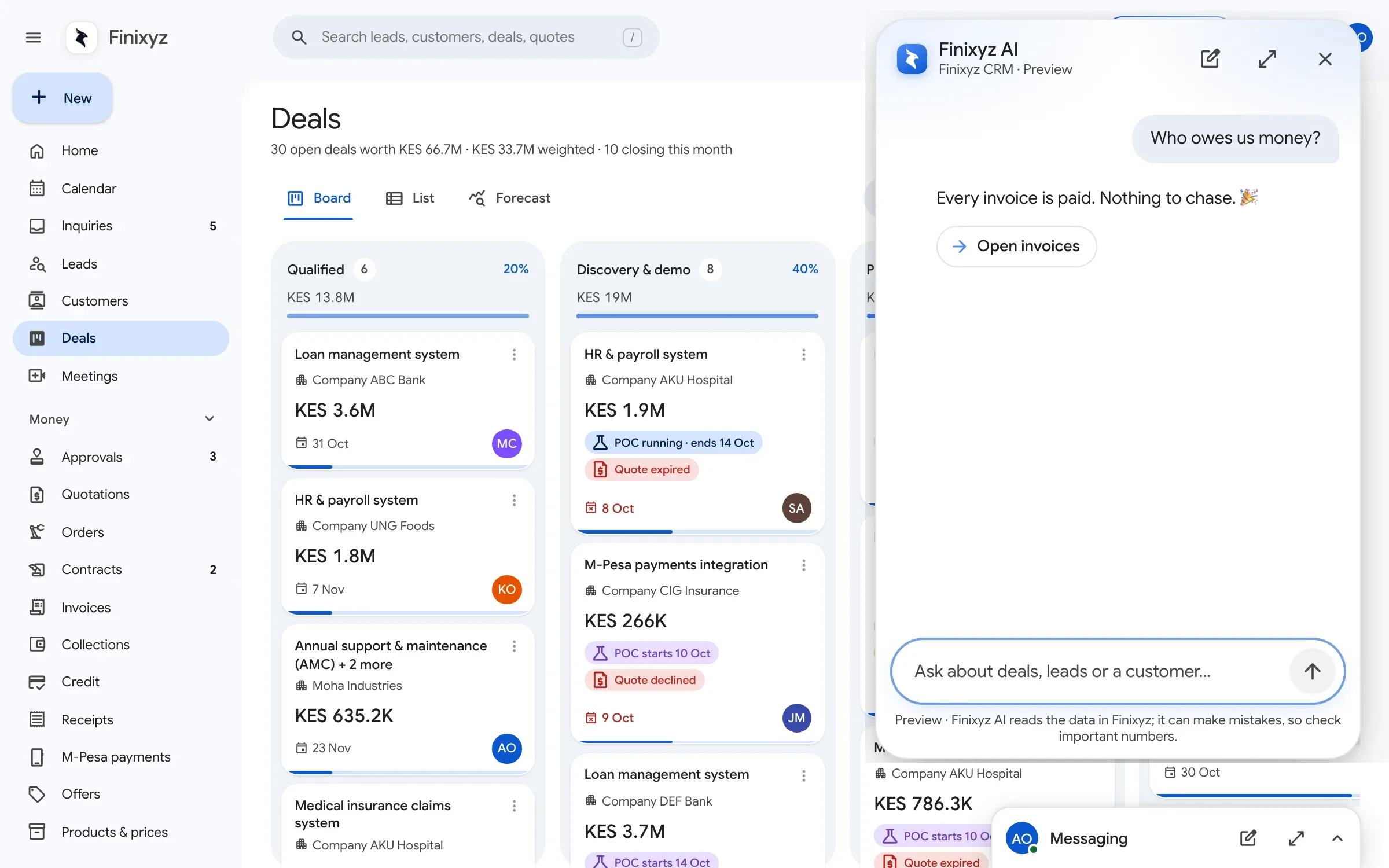Open Credit in the sidebar
Viewport: 1389px width, 868px height.
(120, 682)
